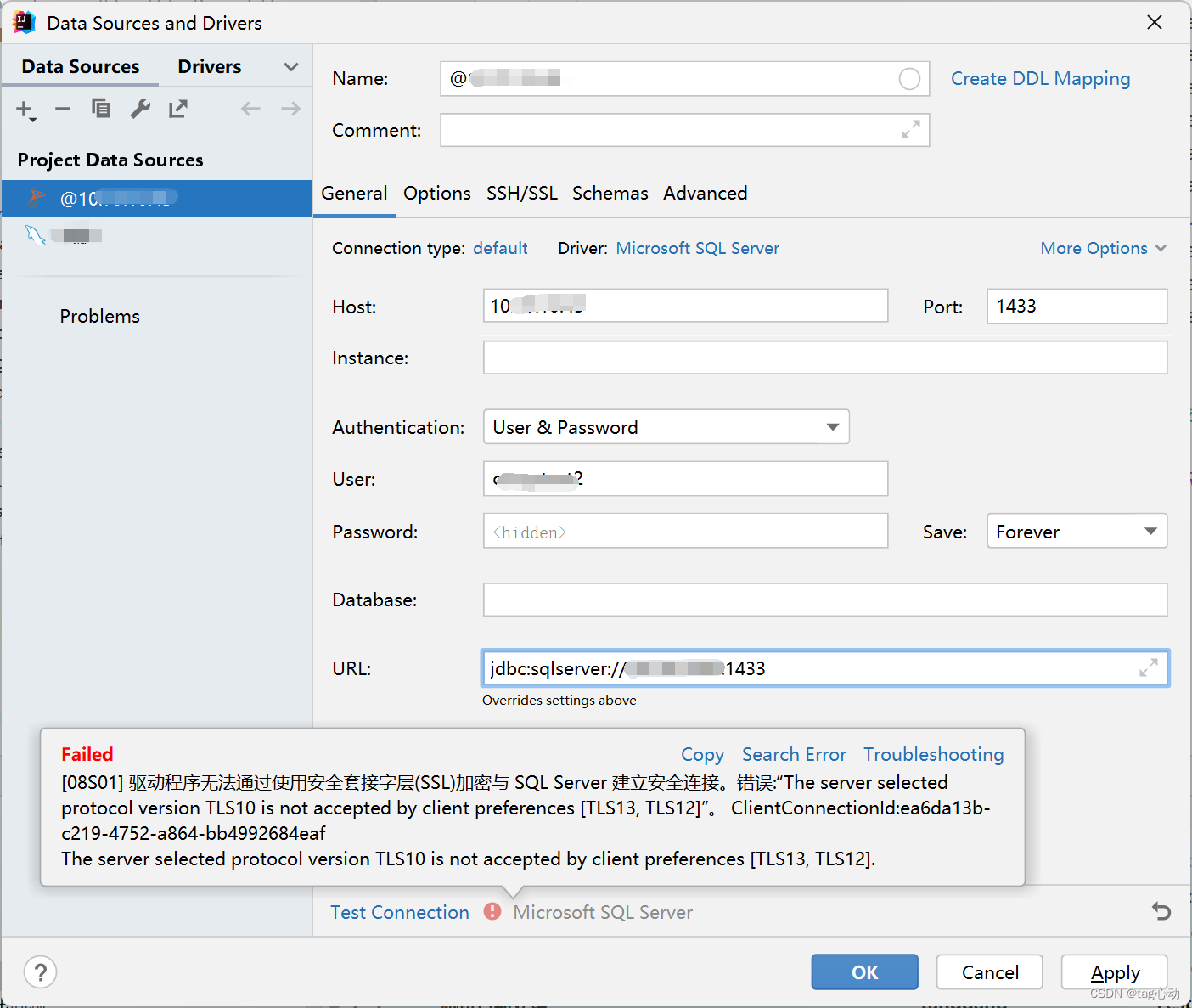Image resolution: width=1192 pixels, height=1008 pixels.
Task: Click the Port field showing 1433
Action: coord(1077,306)
